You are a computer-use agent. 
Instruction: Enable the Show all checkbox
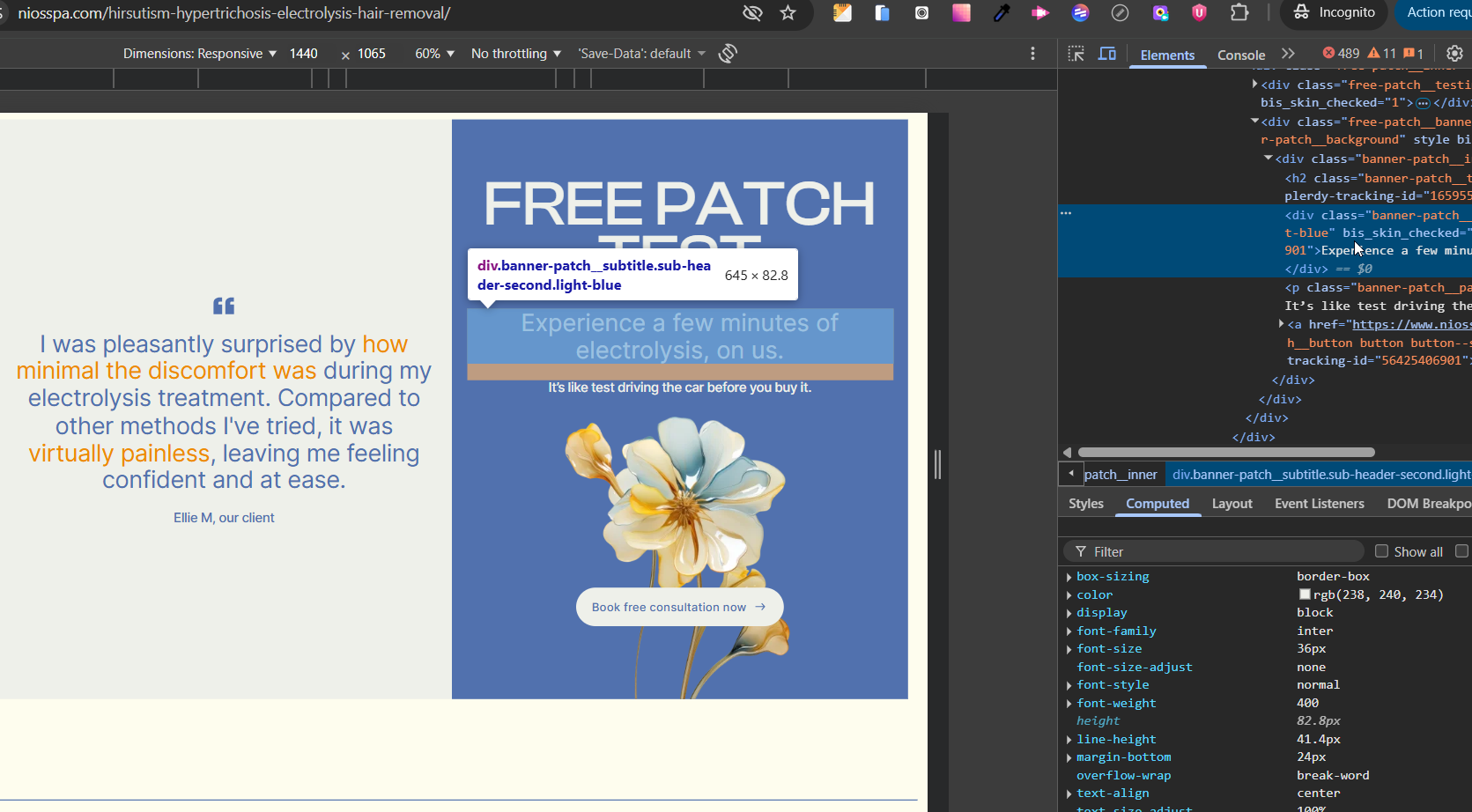point(1381,551)
